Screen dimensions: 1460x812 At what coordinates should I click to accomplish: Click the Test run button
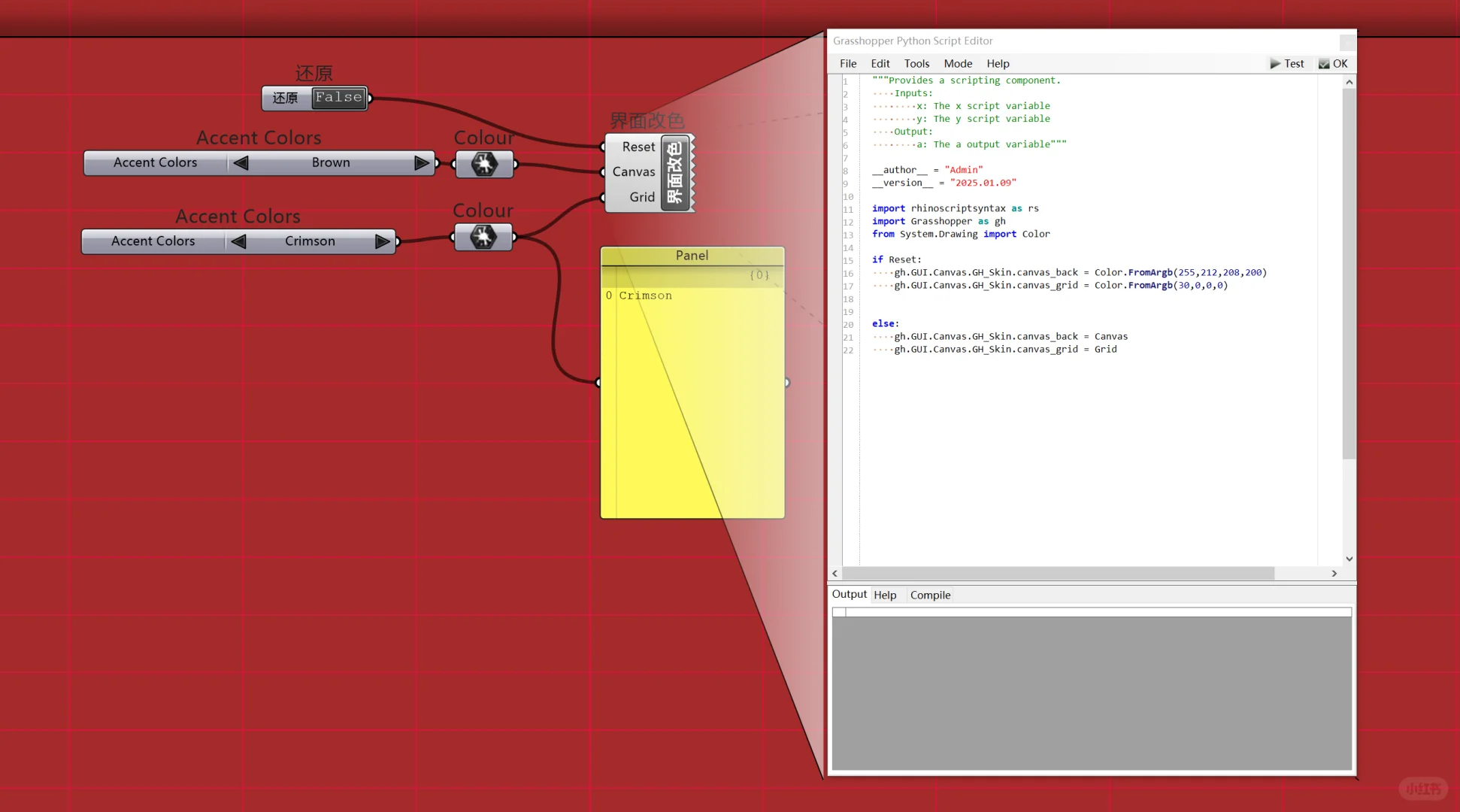point(1287,64)
